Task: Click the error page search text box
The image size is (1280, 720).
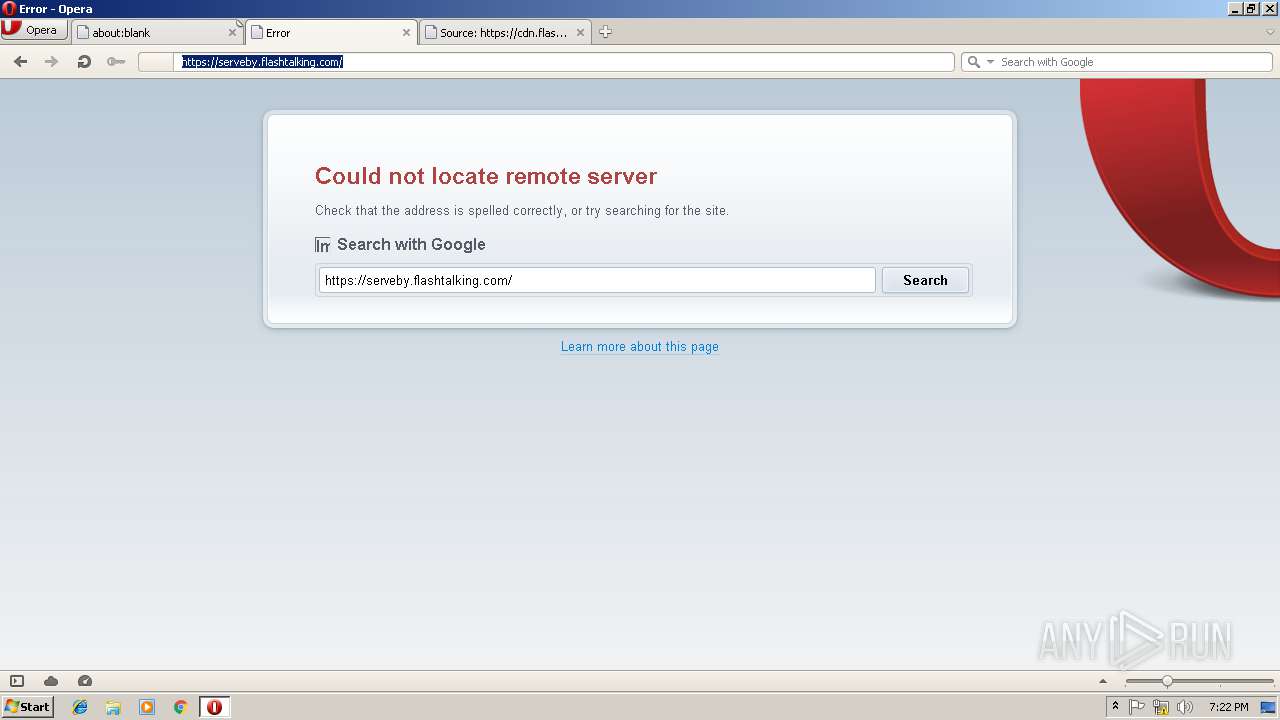Action: pyautogui.click(x=597, y=280)
